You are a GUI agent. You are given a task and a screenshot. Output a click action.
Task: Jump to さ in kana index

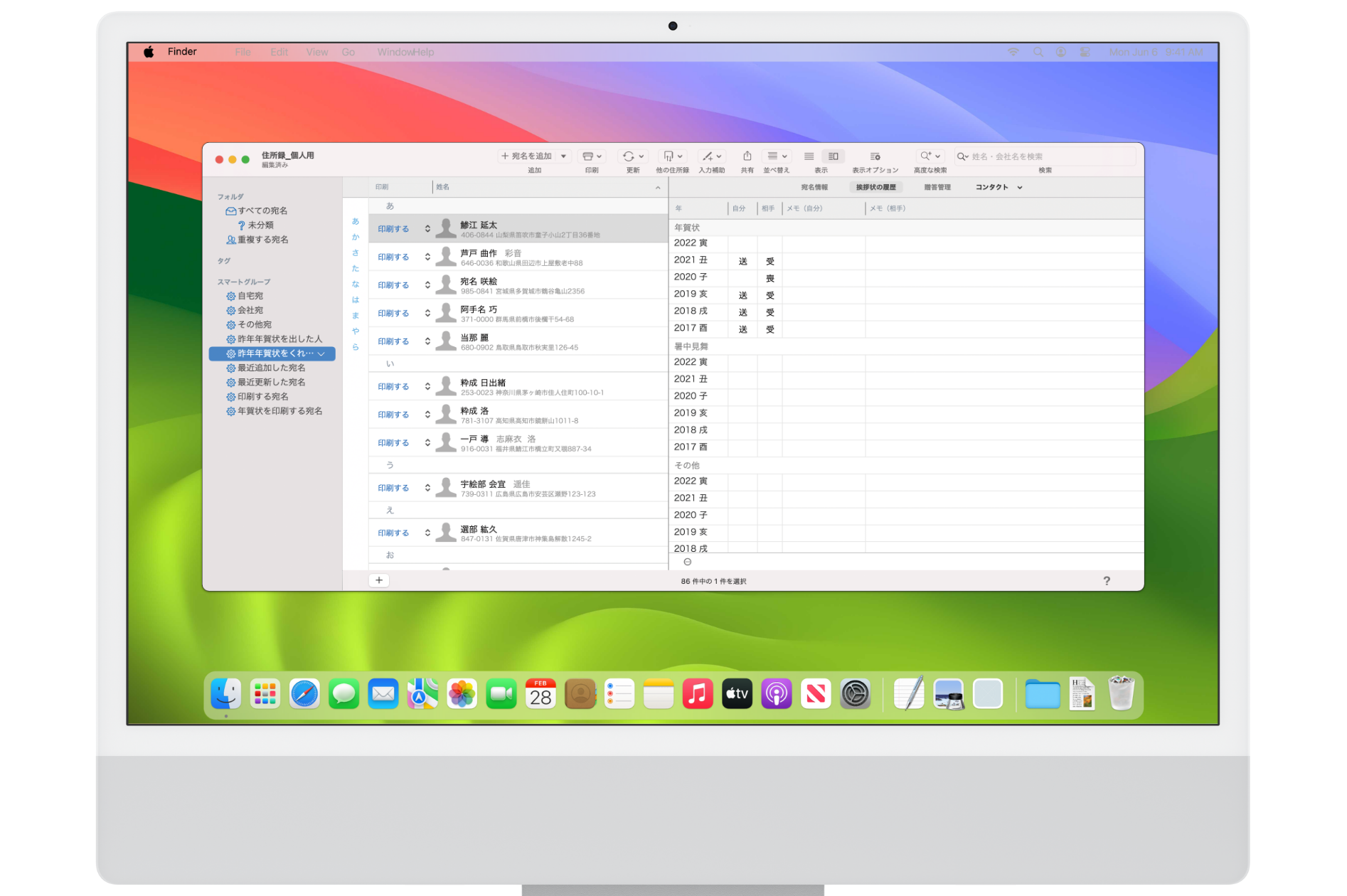click(x=356, y=252)
